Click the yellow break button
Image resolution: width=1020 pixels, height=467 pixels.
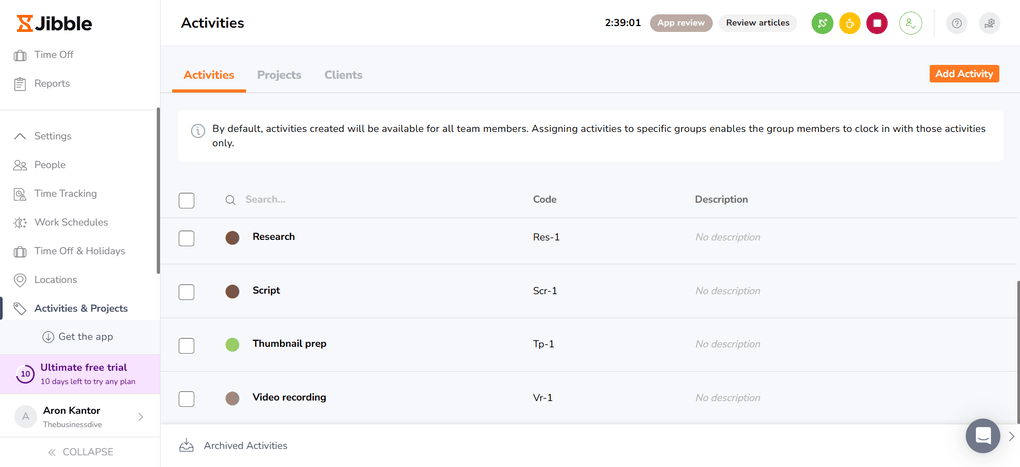click(x=850, y=23)
